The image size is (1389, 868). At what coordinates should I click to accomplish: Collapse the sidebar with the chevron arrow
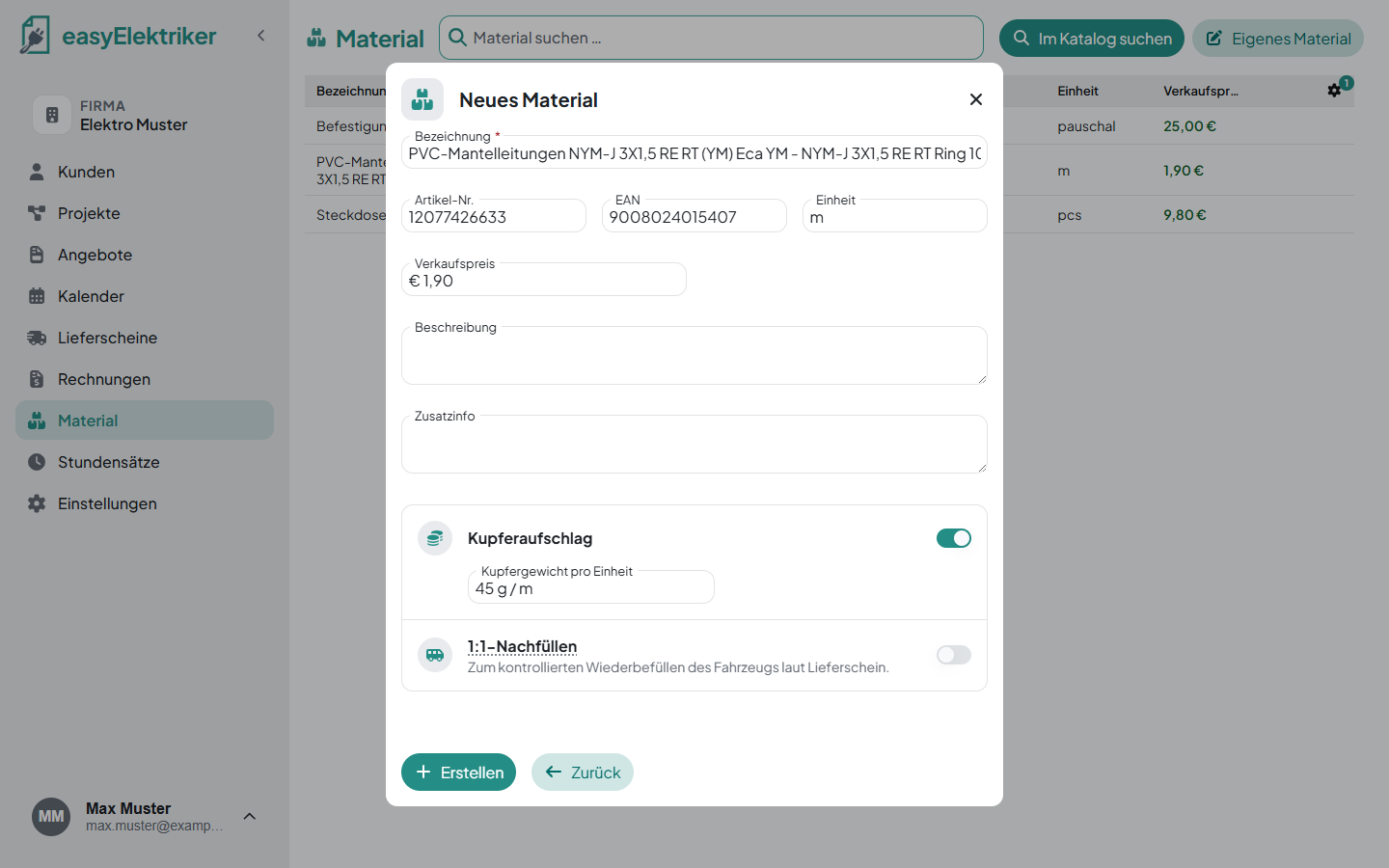[x=260, y=36]
